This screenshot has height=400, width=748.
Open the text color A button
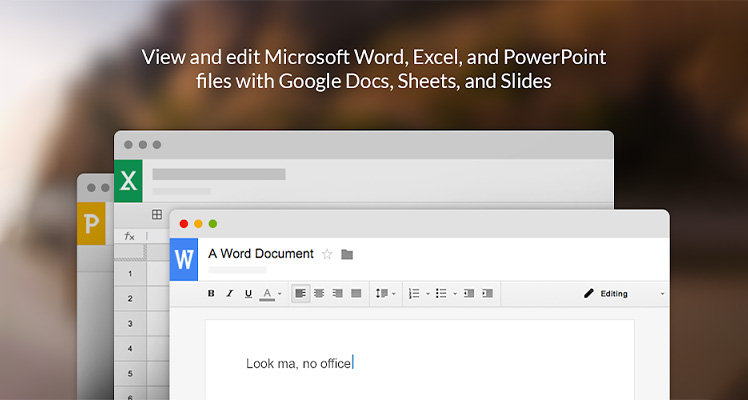click(267, 294)
